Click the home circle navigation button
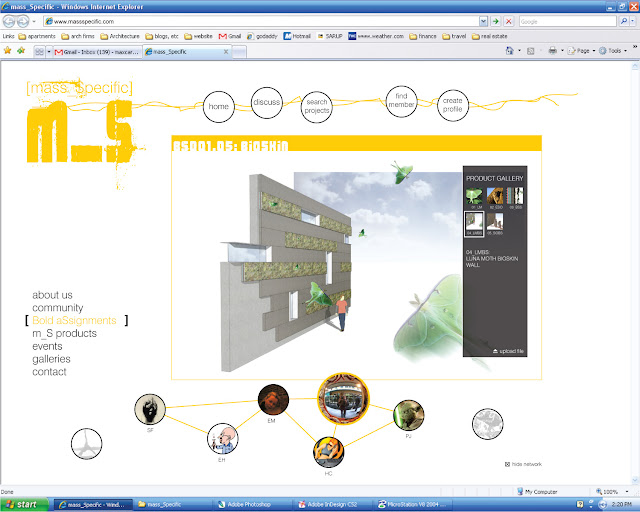Image resolution: width=640 pixels, height=512 pixels. 219,107
